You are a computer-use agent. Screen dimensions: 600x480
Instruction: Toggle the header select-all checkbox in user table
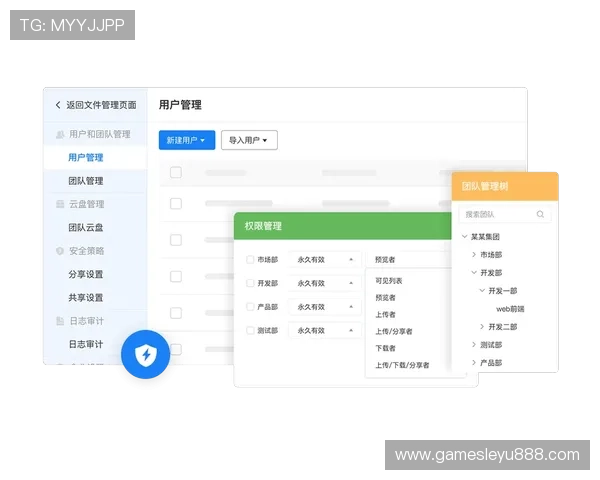(176, 172)
